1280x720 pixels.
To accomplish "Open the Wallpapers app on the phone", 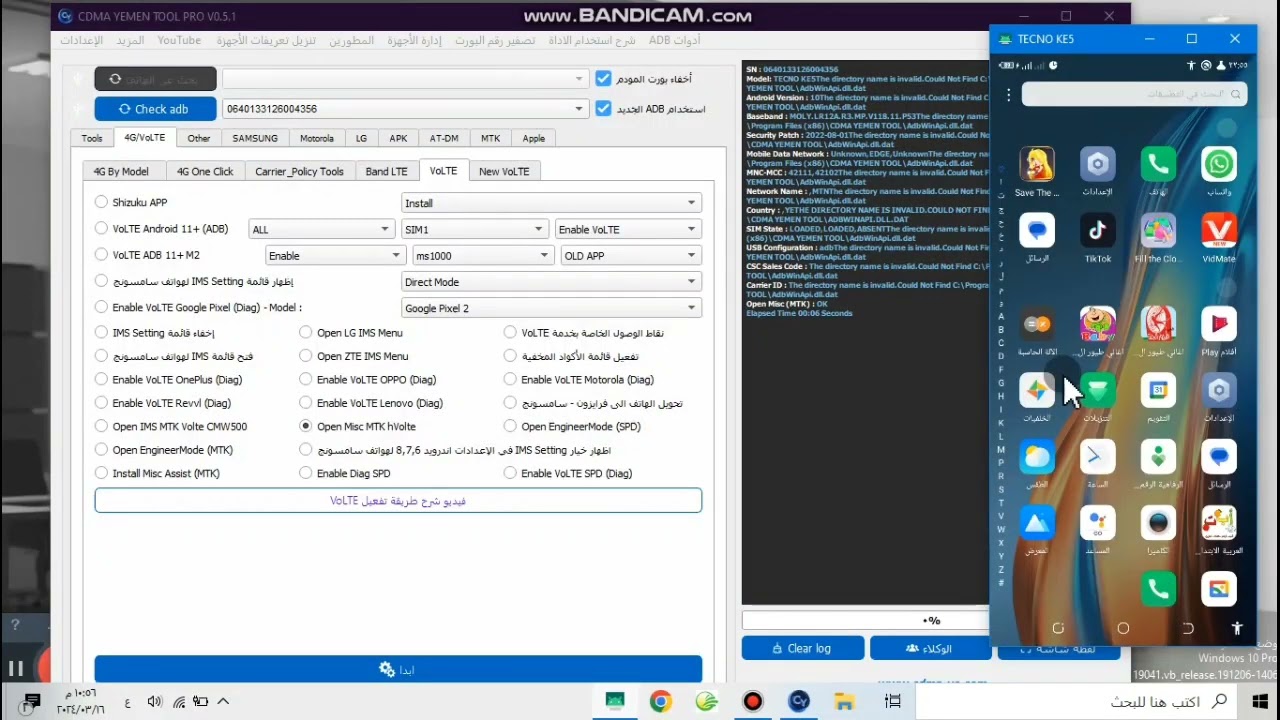I will coord(1037,390).
